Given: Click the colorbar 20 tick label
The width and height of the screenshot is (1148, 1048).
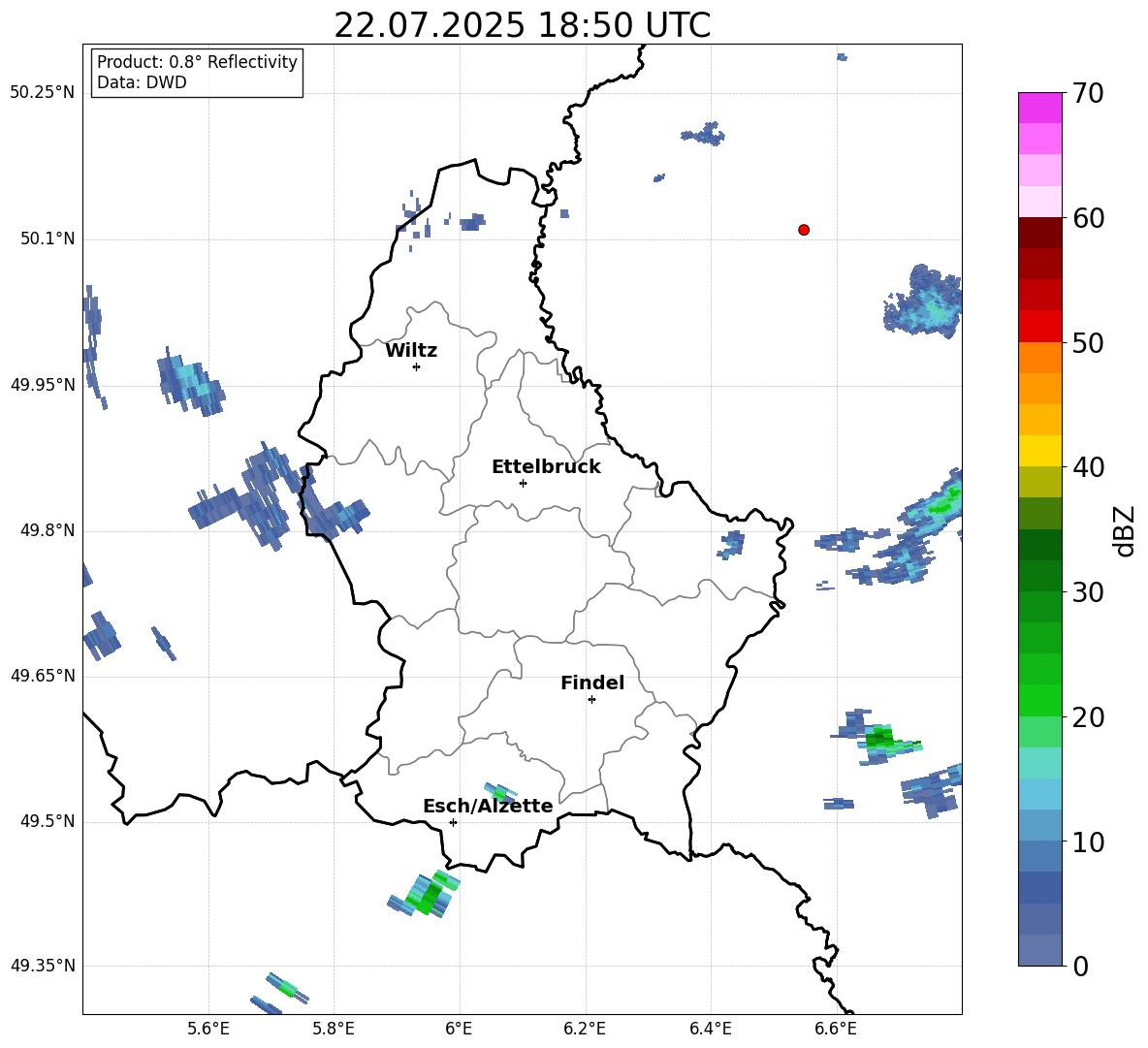Looking at the screenshot, I should pyautogui.click(x=1088, y=717).
